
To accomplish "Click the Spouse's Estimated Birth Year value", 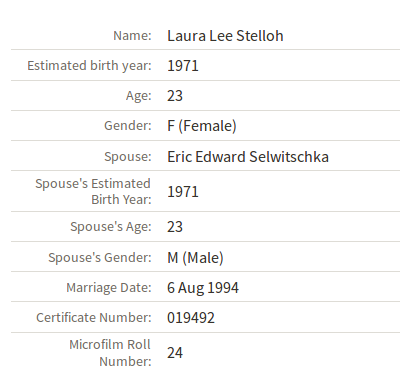I will 183,192.
